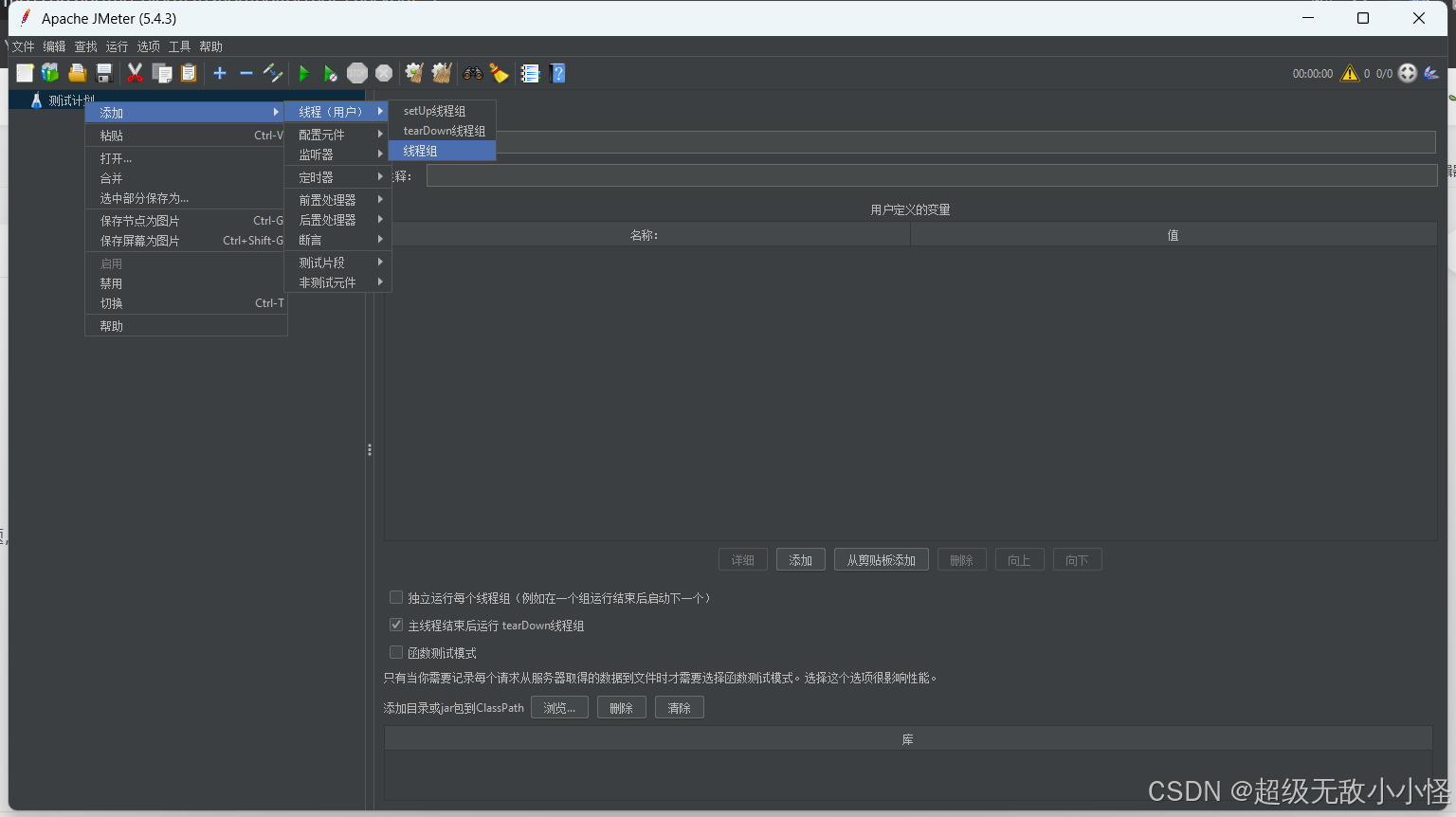The height and width of the screenshot is (817, 1456).
Task: Click the Open file folder icon
Action: pos(78,73)
